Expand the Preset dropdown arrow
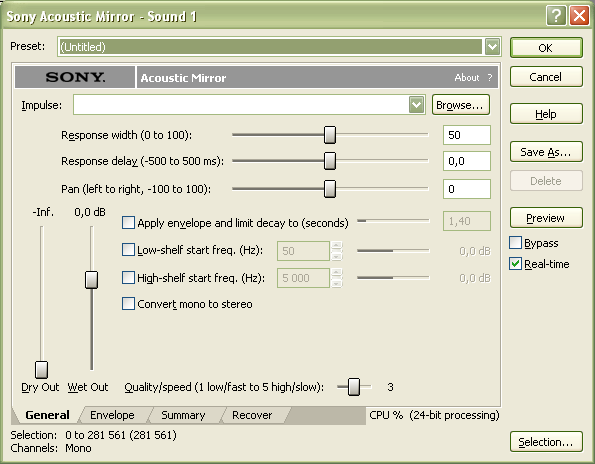The height and width of the screenshot is (464, 595). coord(492,47)
